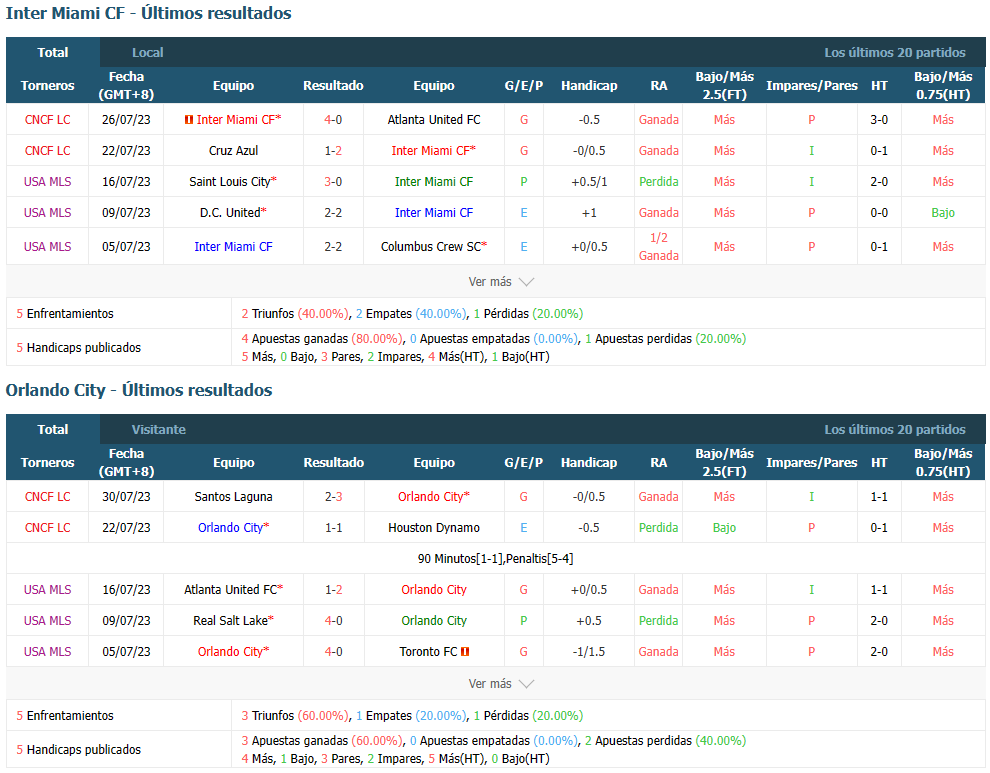
Task: Open the D.C. United team link
Action: click(x=230, y=213)
